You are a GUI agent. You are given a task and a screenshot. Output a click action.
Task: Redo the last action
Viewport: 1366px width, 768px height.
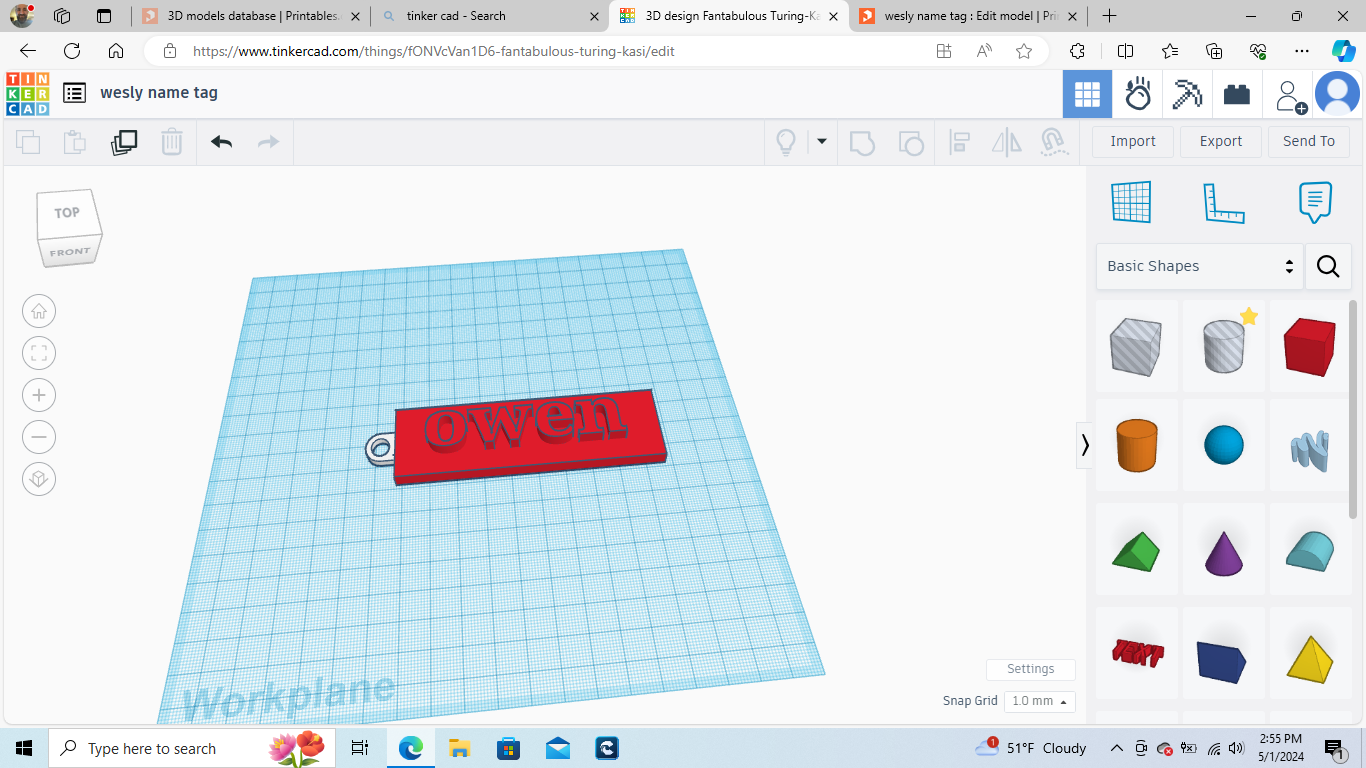[268, 142]
